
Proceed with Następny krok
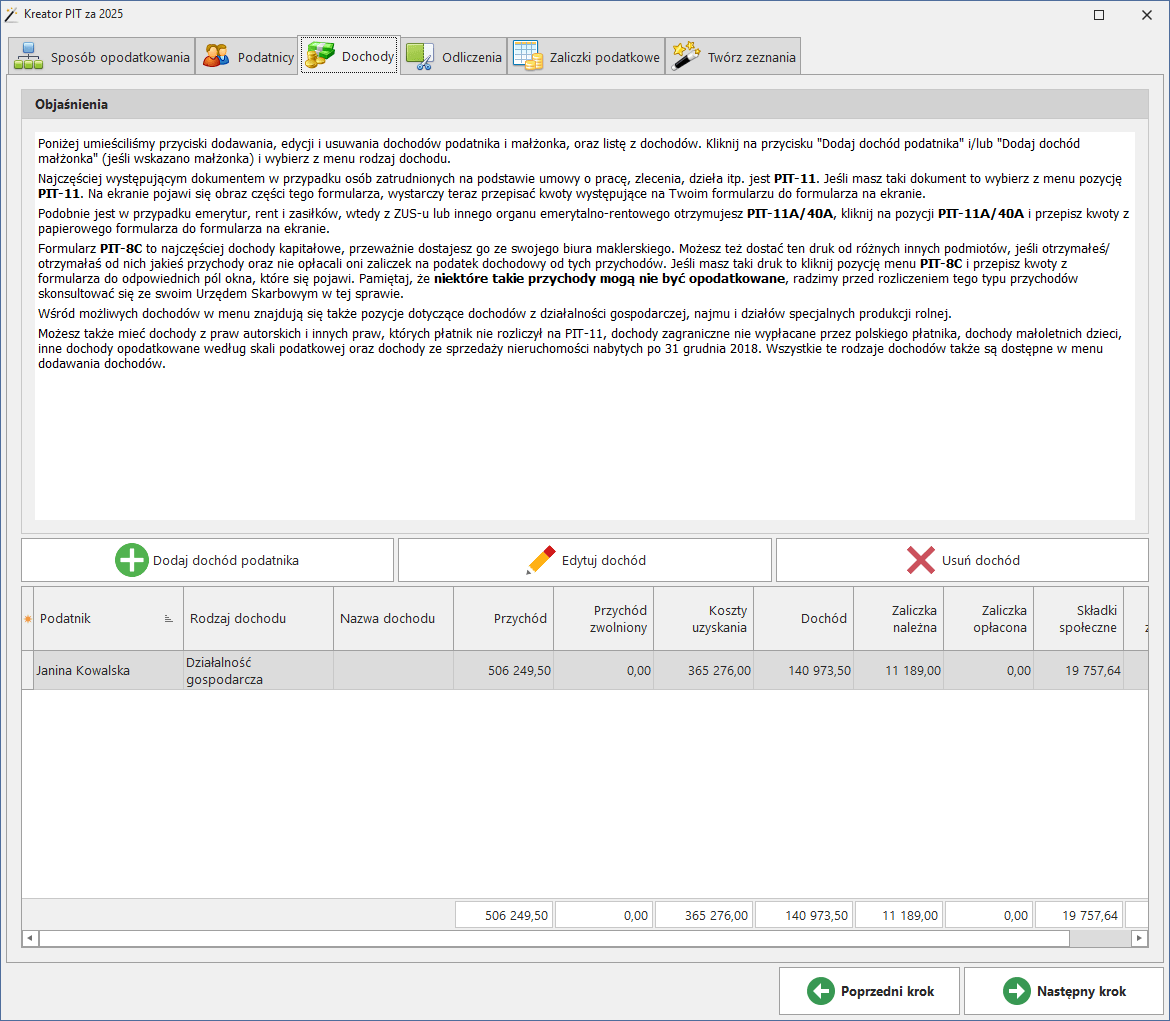tap(1064, 991)
